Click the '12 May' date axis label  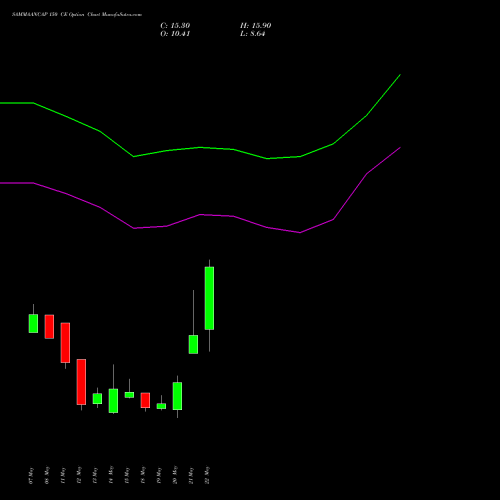pos(79,476)
